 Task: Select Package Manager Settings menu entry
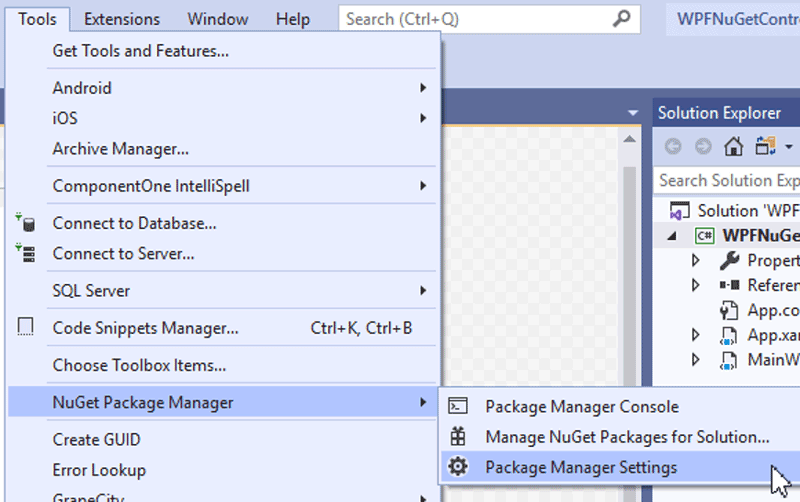click(x=581, y=467)
